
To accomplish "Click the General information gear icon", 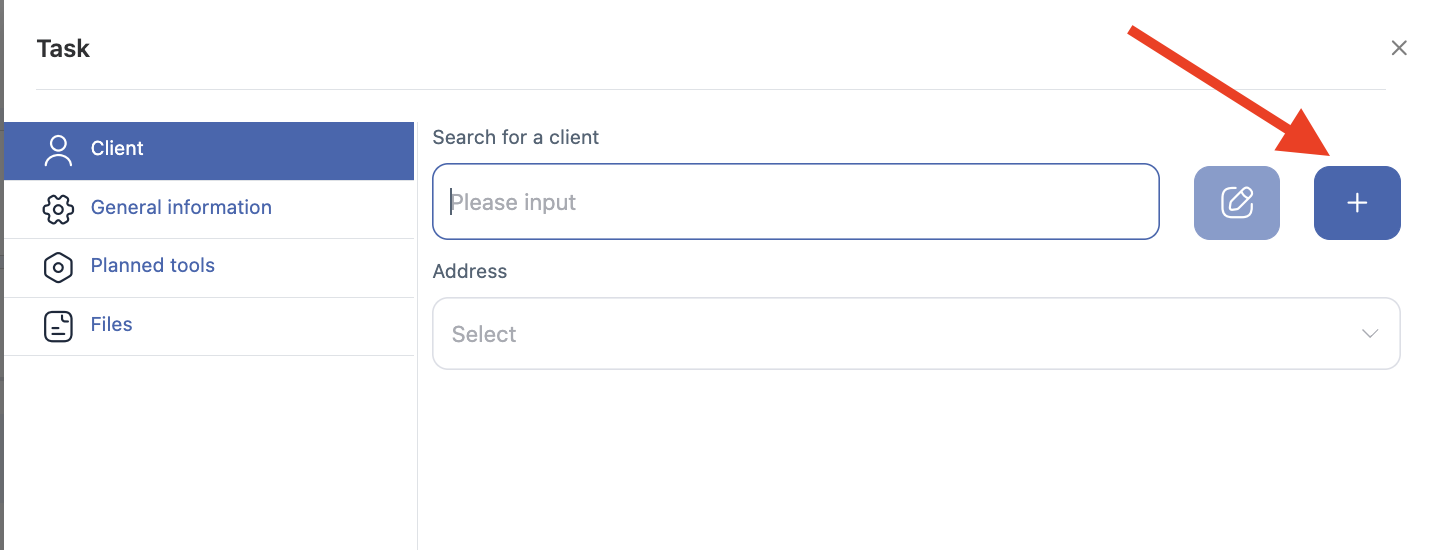I will [59, 209].
